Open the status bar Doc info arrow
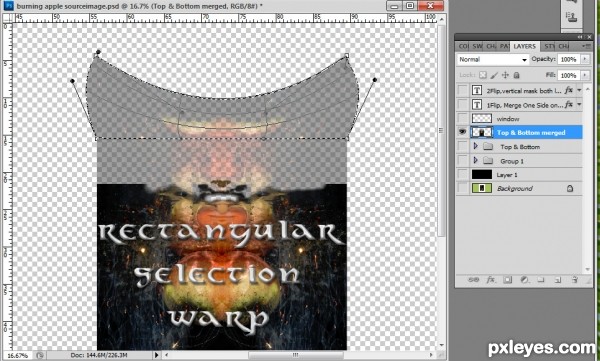 156,355
